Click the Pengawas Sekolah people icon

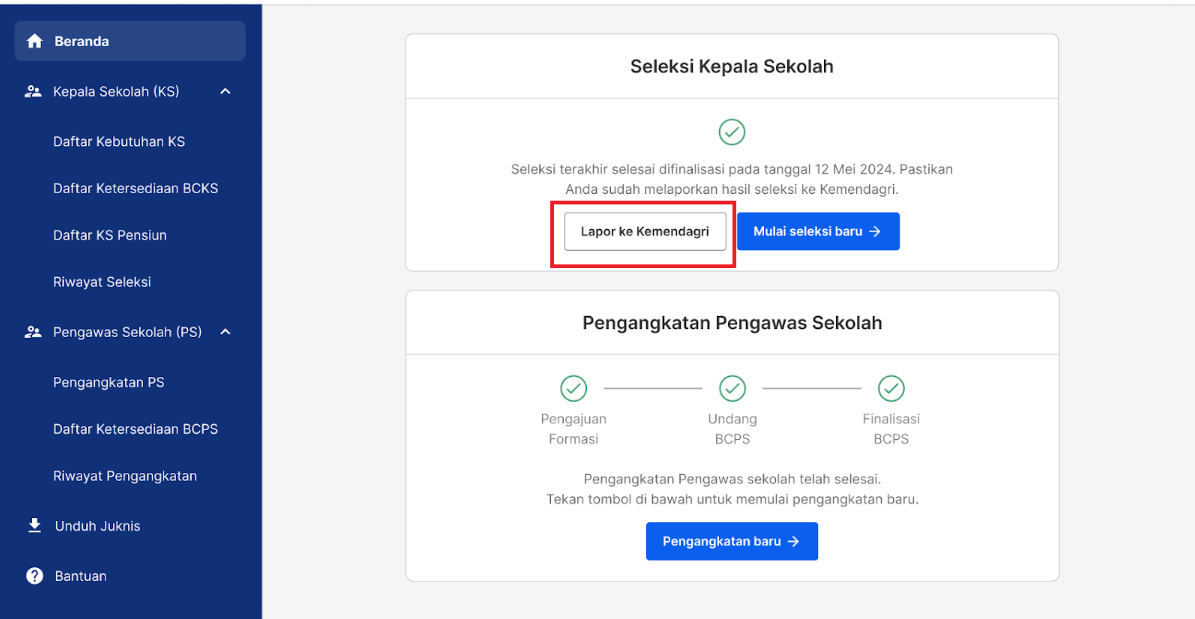pos(33,332)
